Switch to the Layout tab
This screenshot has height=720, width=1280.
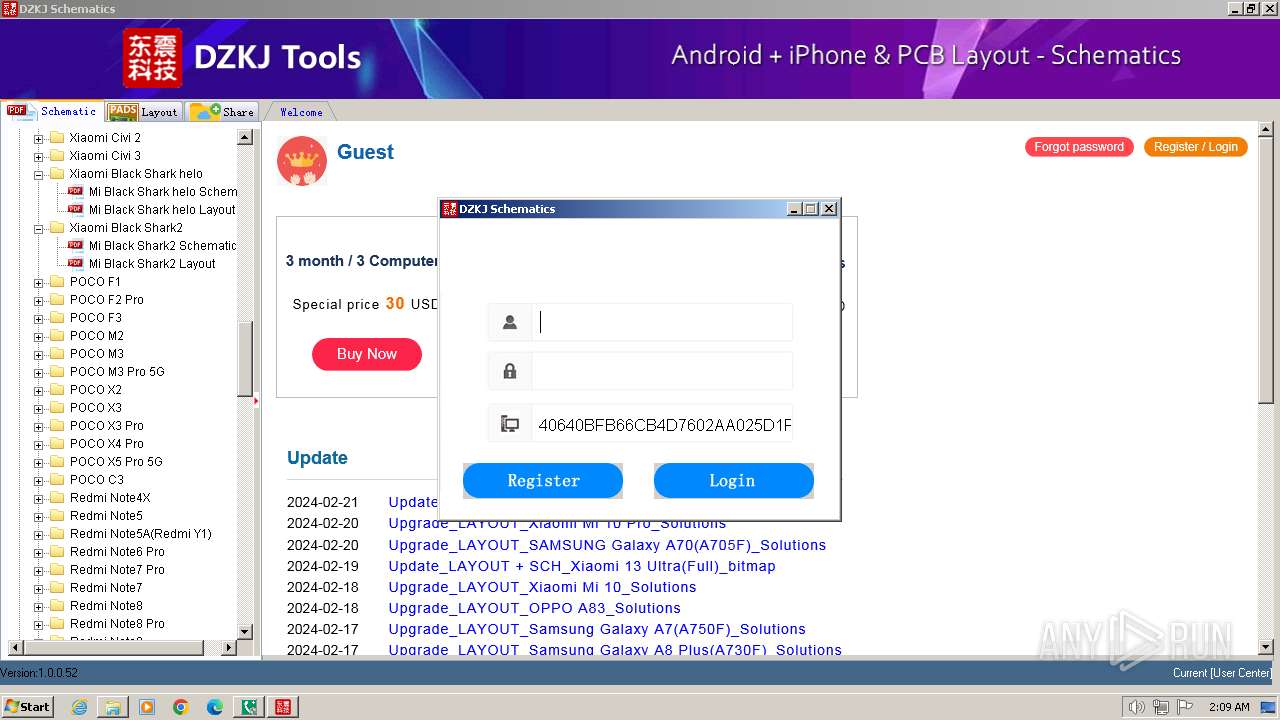click(x=143, y=112)
